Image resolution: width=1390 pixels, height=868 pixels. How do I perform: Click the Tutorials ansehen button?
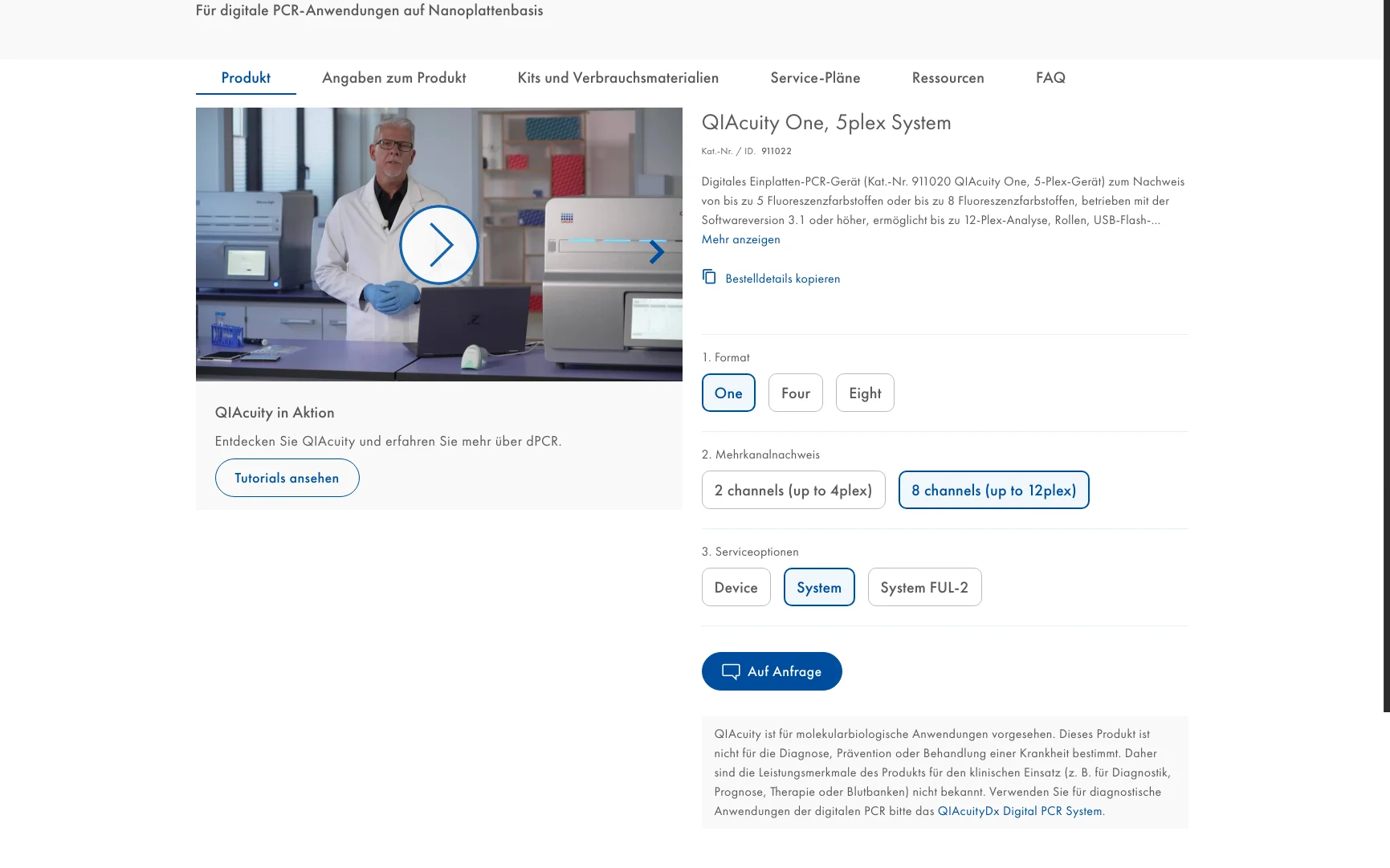point(287,478)
